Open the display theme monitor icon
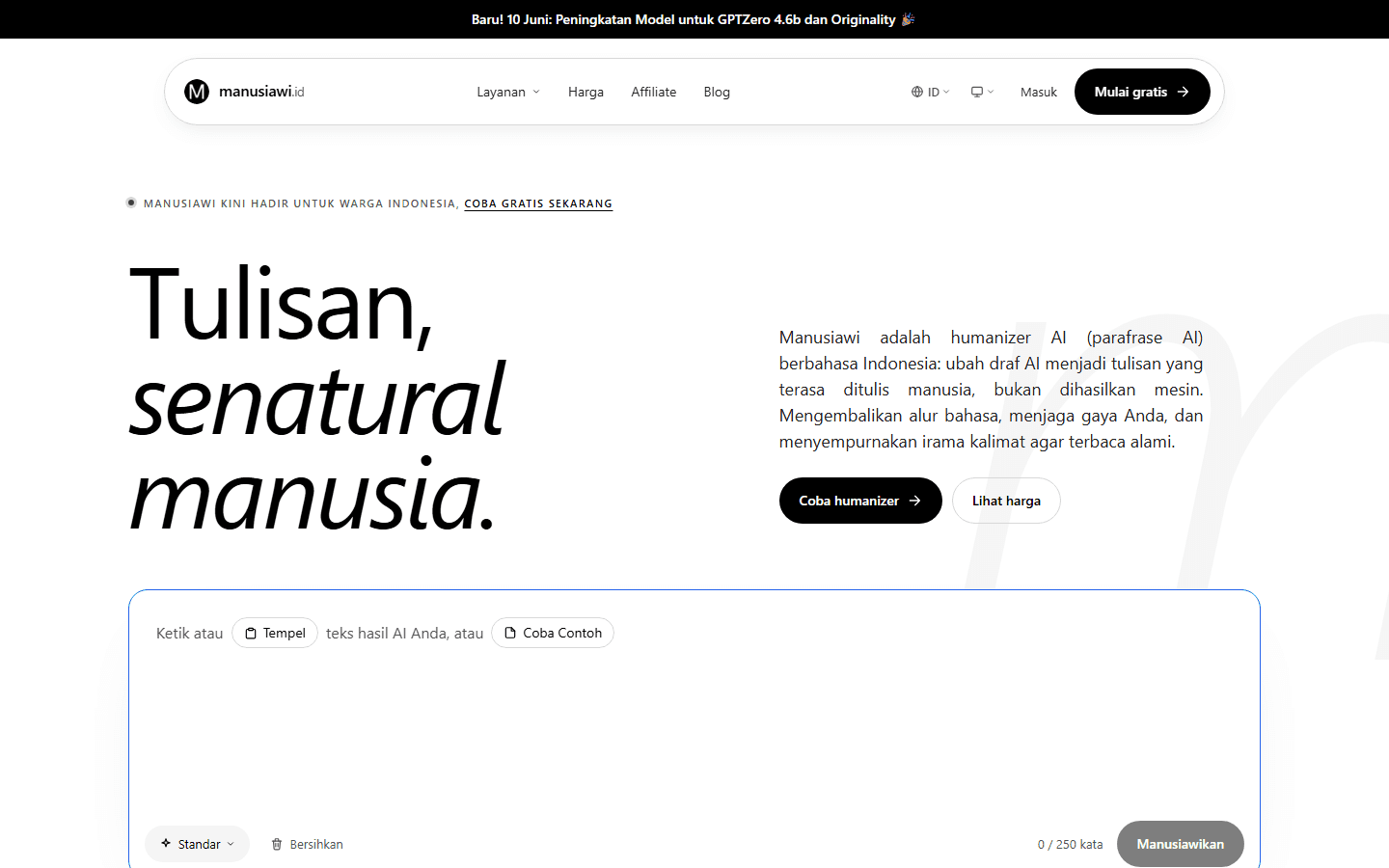The width and height of the screenshot is (1389, 868). pos(977,92)
